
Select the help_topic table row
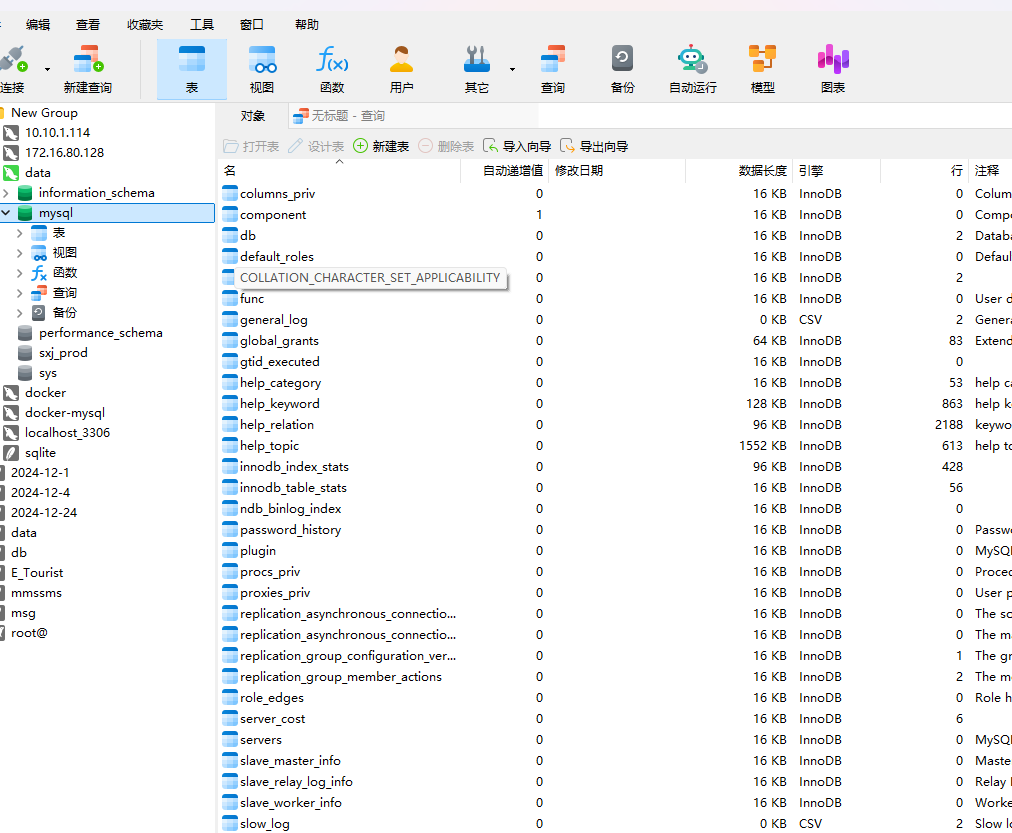269,446
